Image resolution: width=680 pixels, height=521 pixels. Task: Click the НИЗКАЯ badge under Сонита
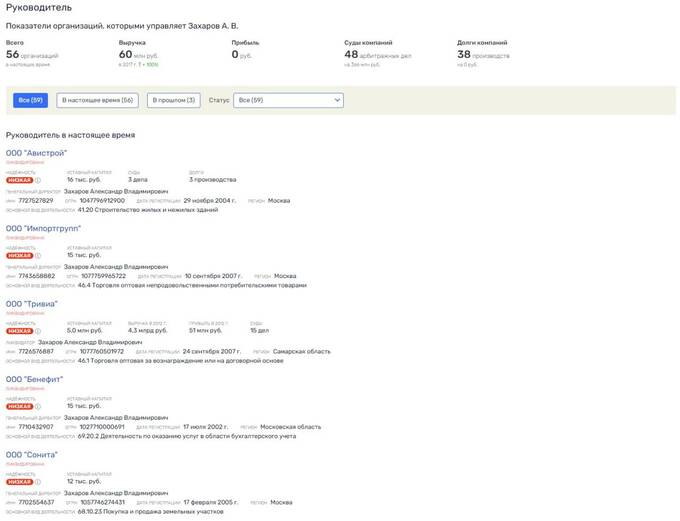click(20, 482)
